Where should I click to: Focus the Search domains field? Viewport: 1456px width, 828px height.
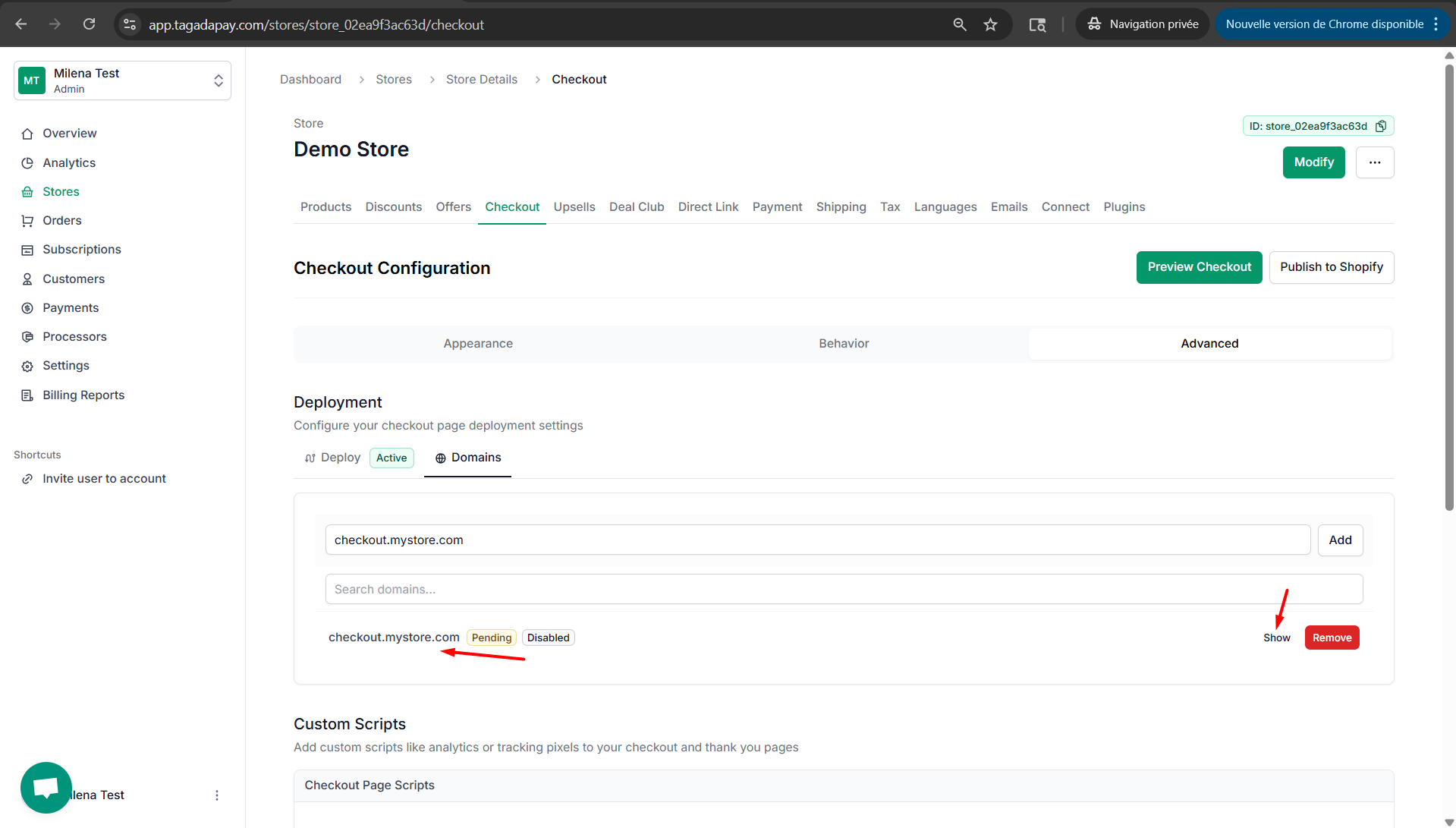[x=844, y=590]
